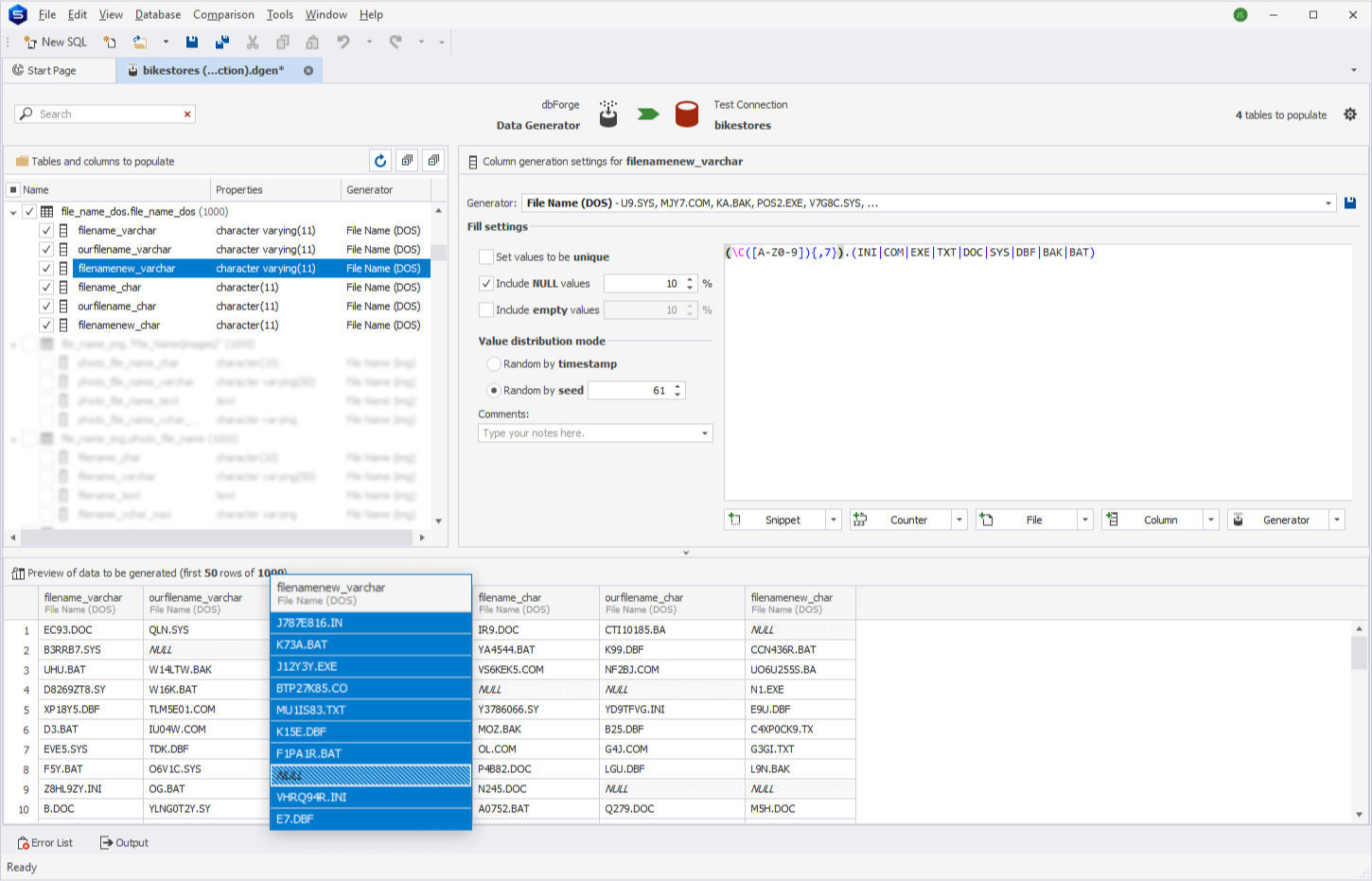Open the Snippet dropdown arrow
This screenshot has width=1372, height=881.
pyautogui.click(x=834, y=520)
